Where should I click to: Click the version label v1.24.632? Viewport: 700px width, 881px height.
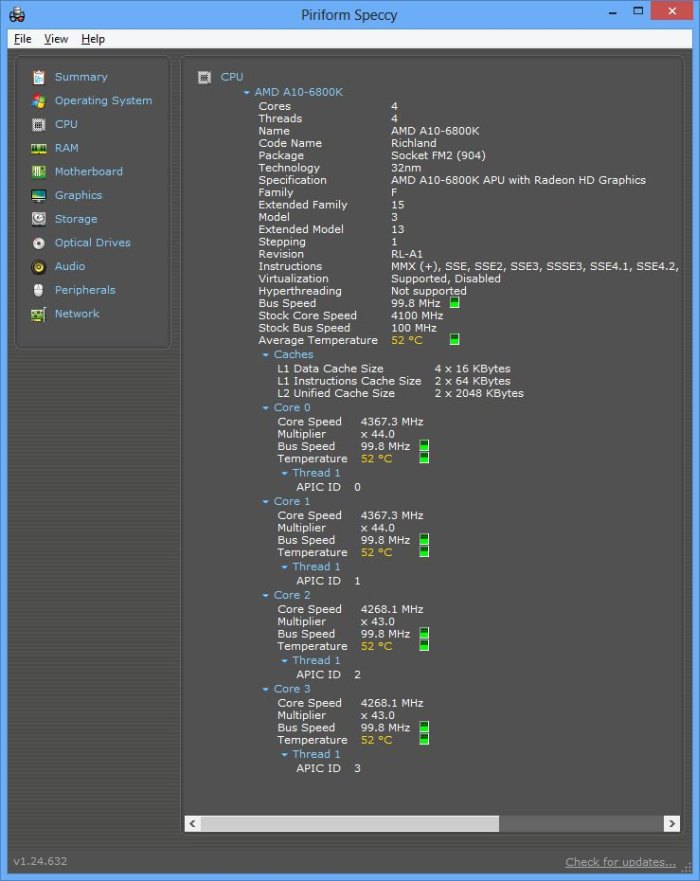point(40,861)
